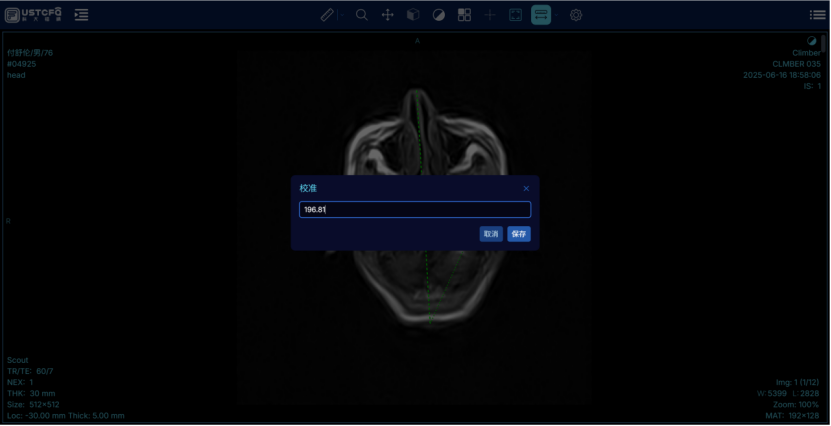Image resolution: width=831 pixels, height=426 pixels.
Task: Click the highlighted calibration tool icon
Action: tap(541, 15)
